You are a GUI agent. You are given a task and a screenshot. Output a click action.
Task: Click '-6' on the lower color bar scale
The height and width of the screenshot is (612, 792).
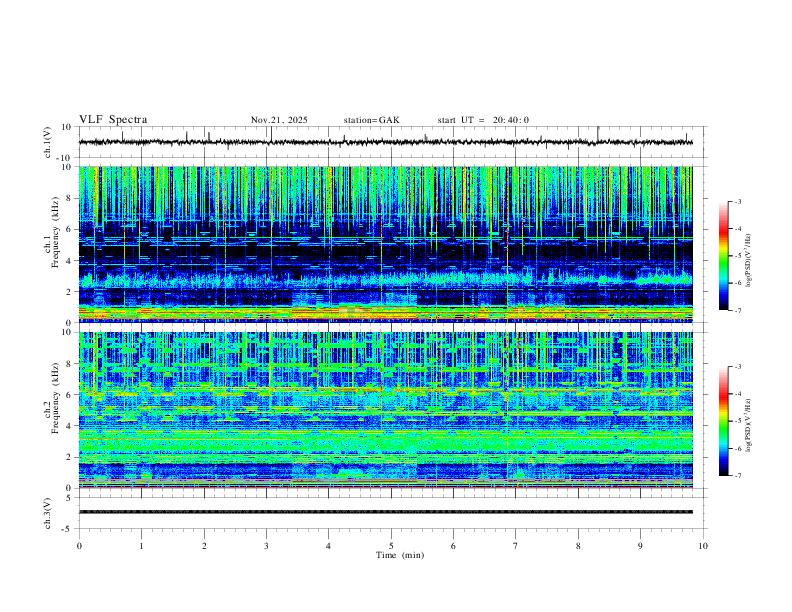pyautogui.click(x=738, y=448)
